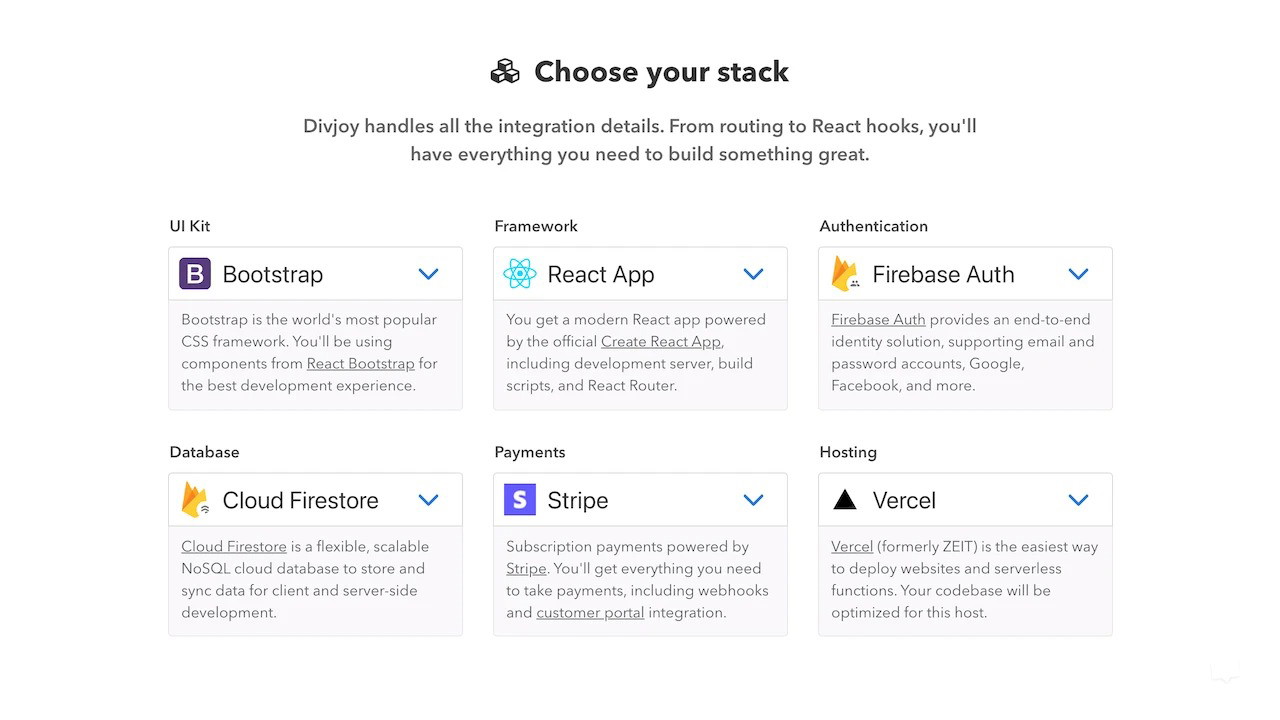Open the Hosting dropdown chevron
The width and height of the screenshot is (1280, 720).
click(x=1078, y=500)
